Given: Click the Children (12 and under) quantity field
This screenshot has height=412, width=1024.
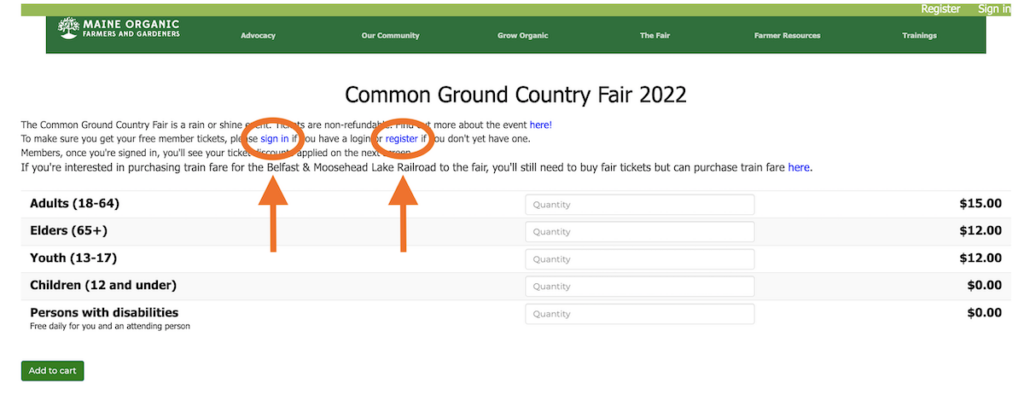Looking at the screenshot, I should [x=639, y=287].
